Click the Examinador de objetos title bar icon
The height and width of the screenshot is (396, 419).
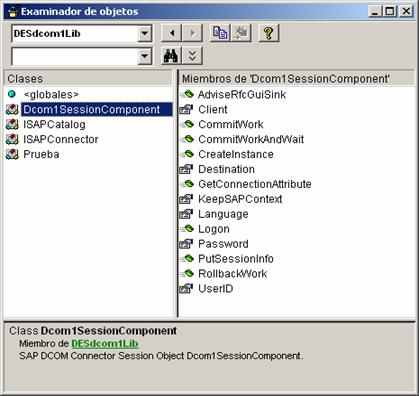pos(12,12)
